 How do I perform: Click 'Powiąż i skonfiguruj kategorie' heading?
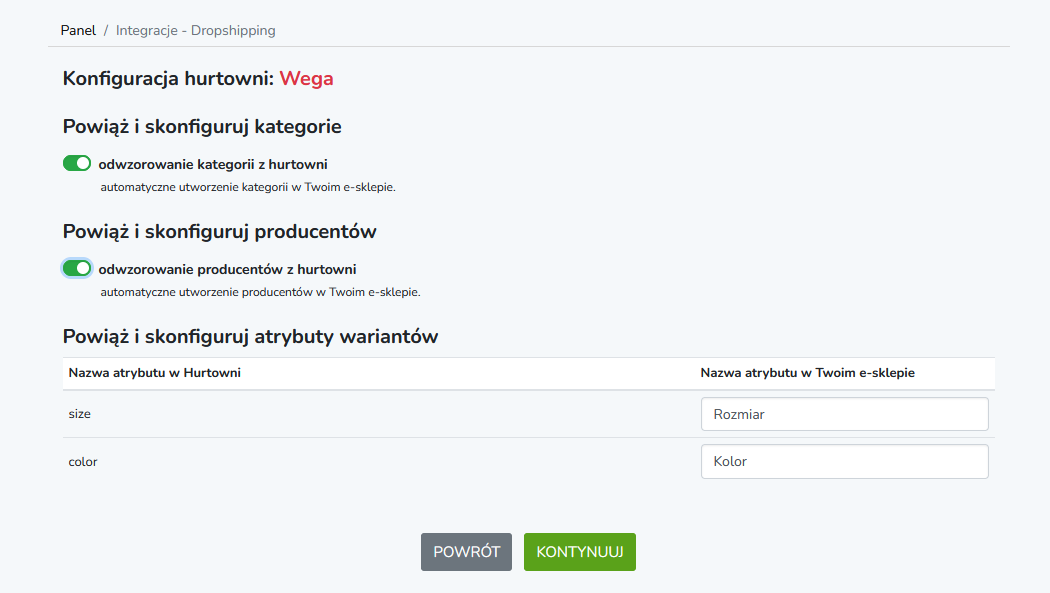click(x=202, y=126)
